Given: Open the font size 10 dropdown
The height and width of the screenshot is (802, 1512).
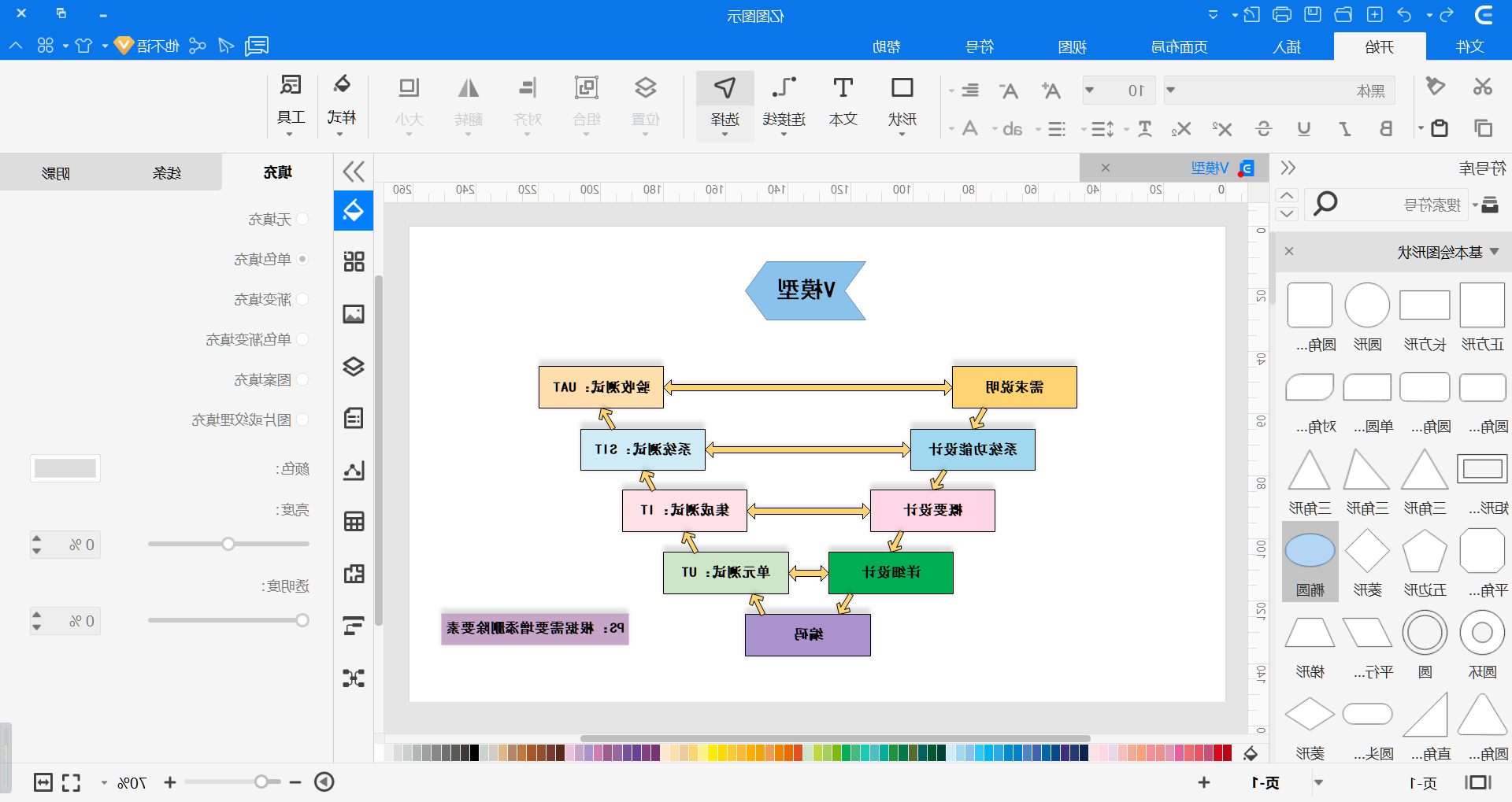Looking at the screenshot, I should pos(1089,91).
